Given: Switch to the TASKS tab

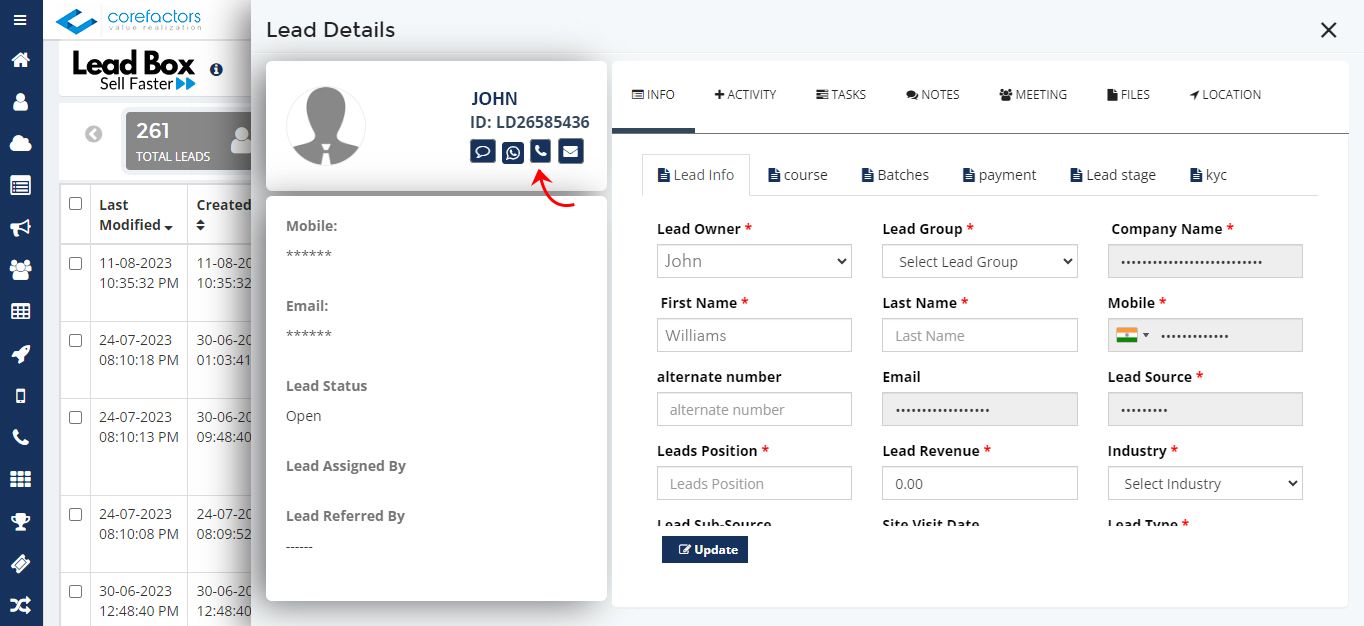Looking at the screenshot, I should pyautogui.click(x=841, y=95).
